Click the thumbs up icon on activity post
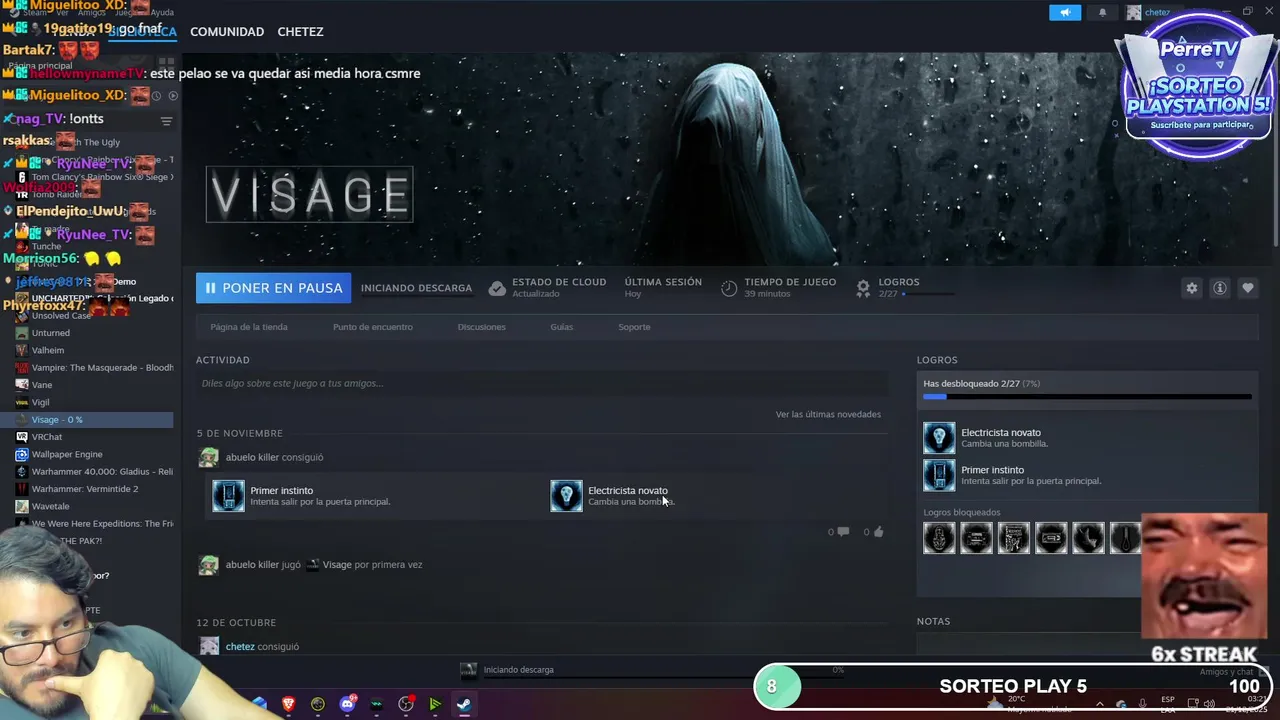Viewport: 1280px width, 720px height. click(878, 532)
